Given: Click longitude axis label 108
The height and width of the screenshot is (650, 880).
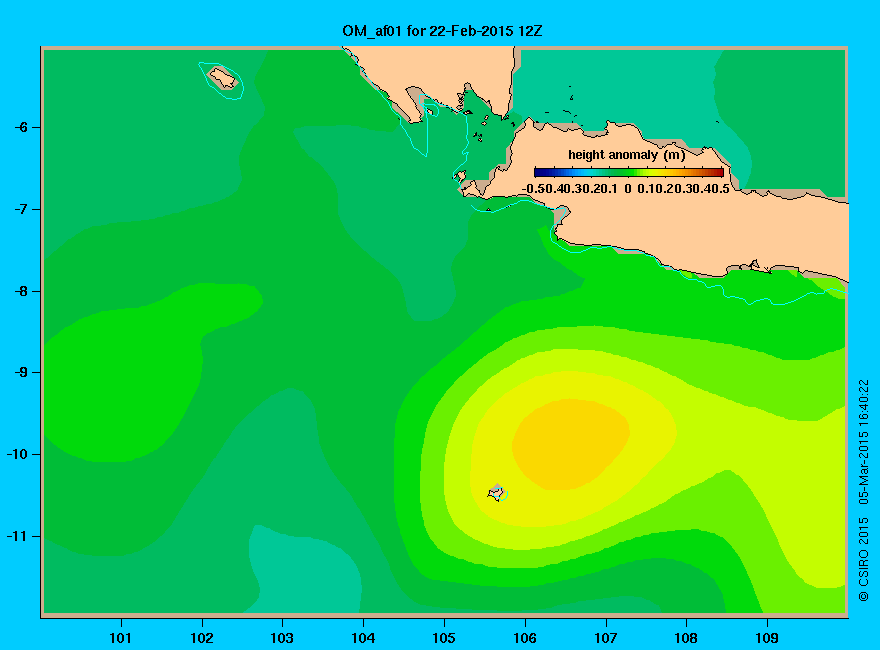Looking at the screenshot, I should (x=686, y=638).
